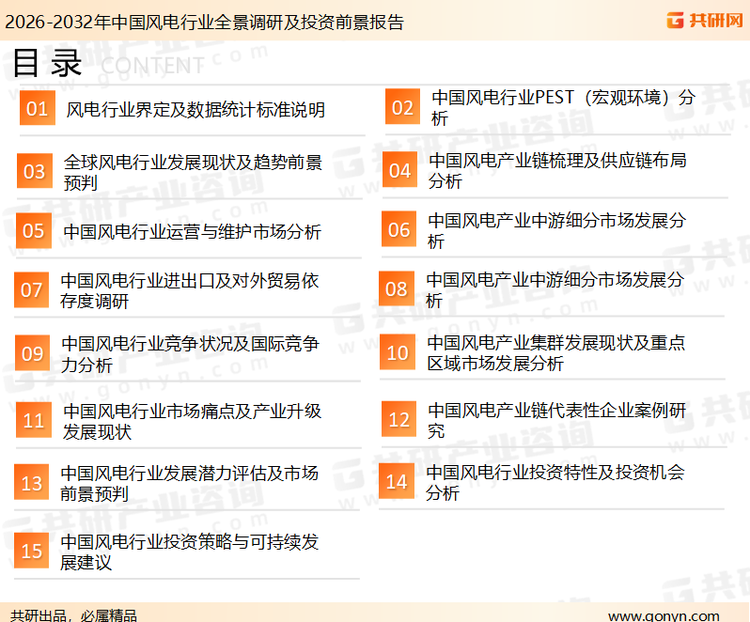Select the orange 07 chapter number box
The height and width of the screenshot is (622, 750).
point(32,290)
